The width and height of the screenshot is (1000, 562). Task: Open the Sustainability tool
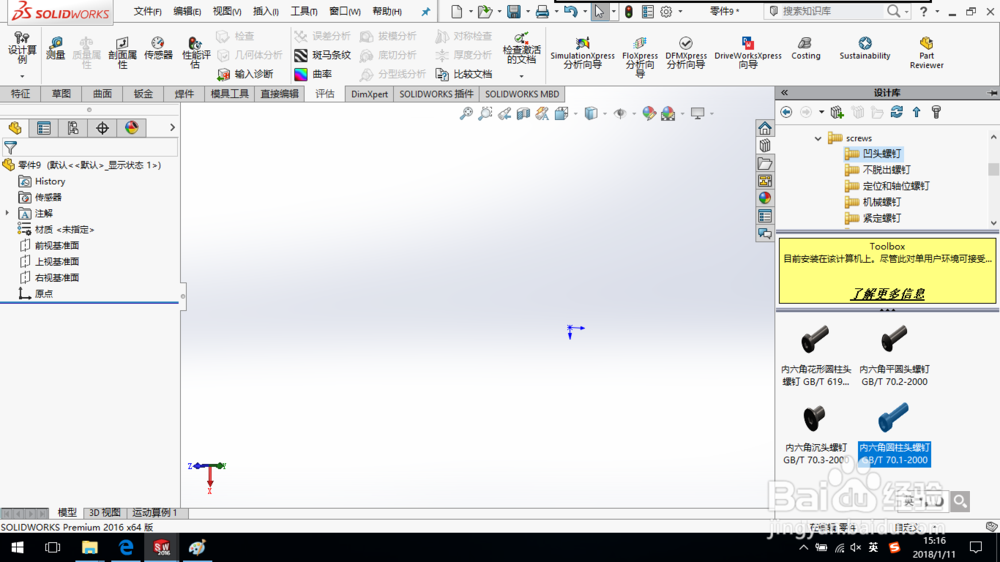865,48
